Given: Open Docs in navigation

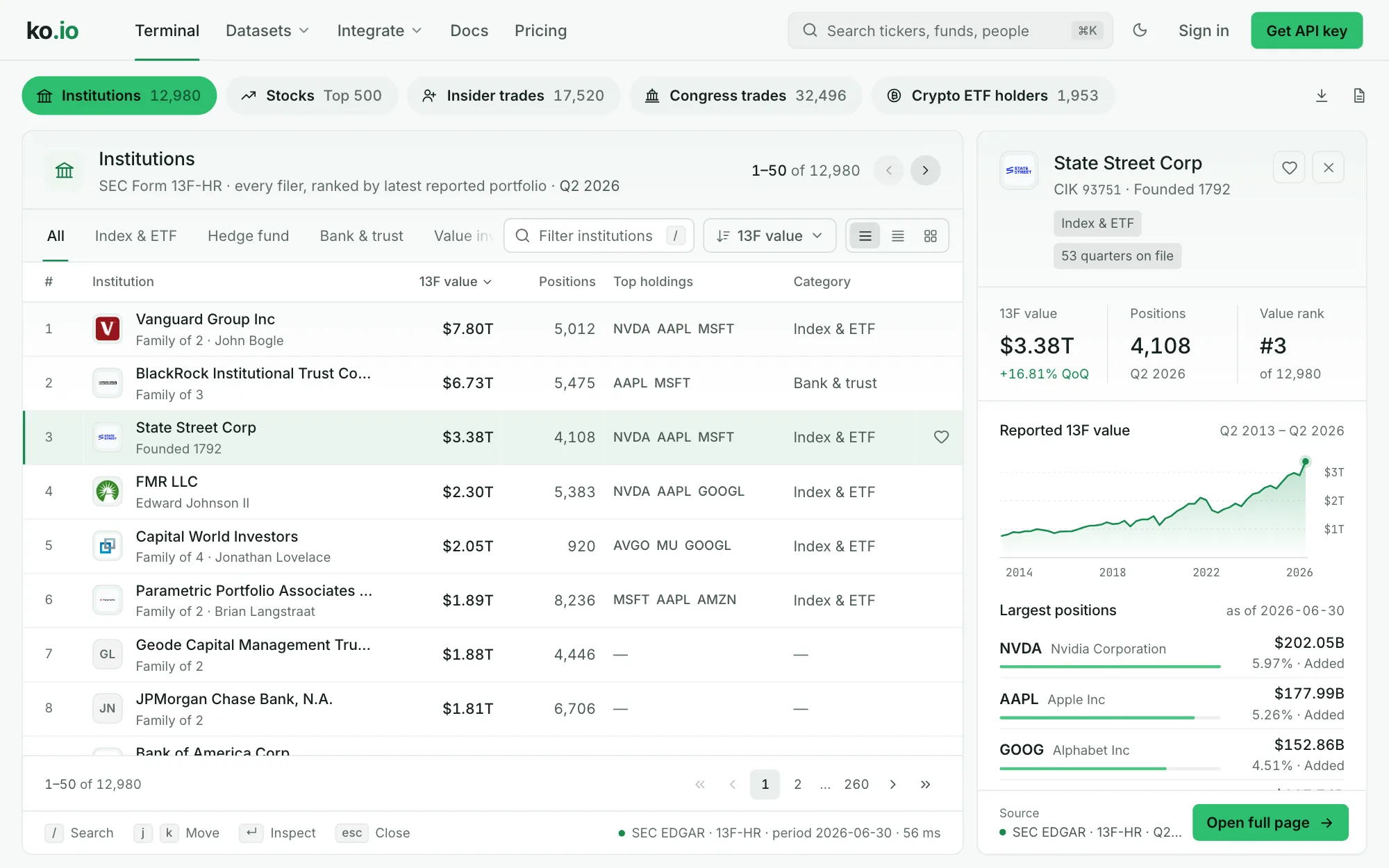Looking at the screenshot, I should [469, 31].
